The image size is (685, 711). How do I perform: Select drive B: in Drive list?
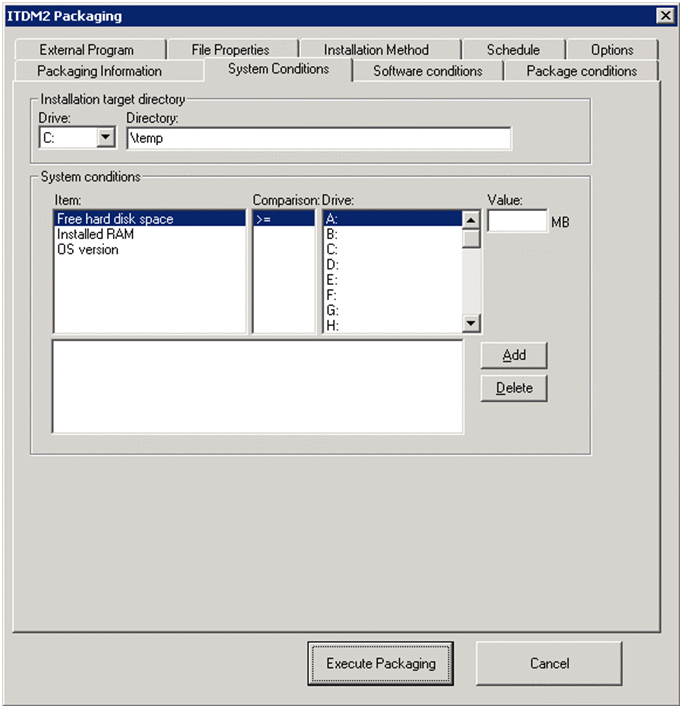pyautogui.click(x=393, y=234)
